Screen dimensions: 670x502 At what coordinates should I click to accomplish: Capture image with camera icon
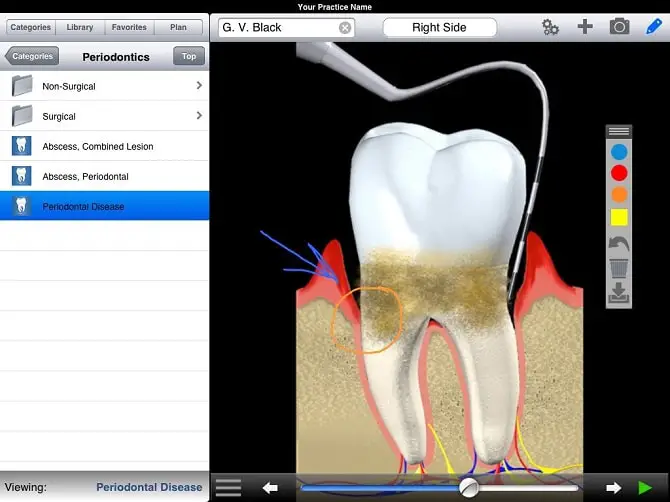coord(619,27)
